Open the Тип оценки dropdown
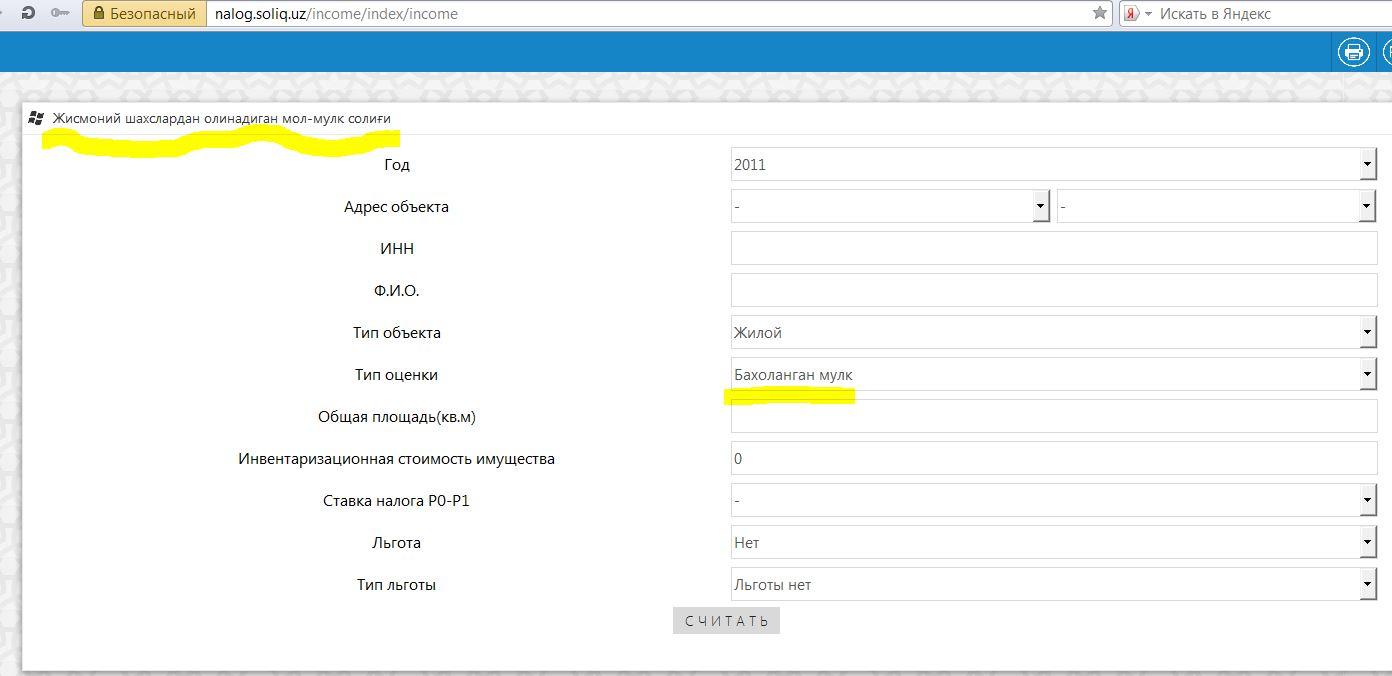This screenshot has height=676, width=1392. [x=1053, y=375]
